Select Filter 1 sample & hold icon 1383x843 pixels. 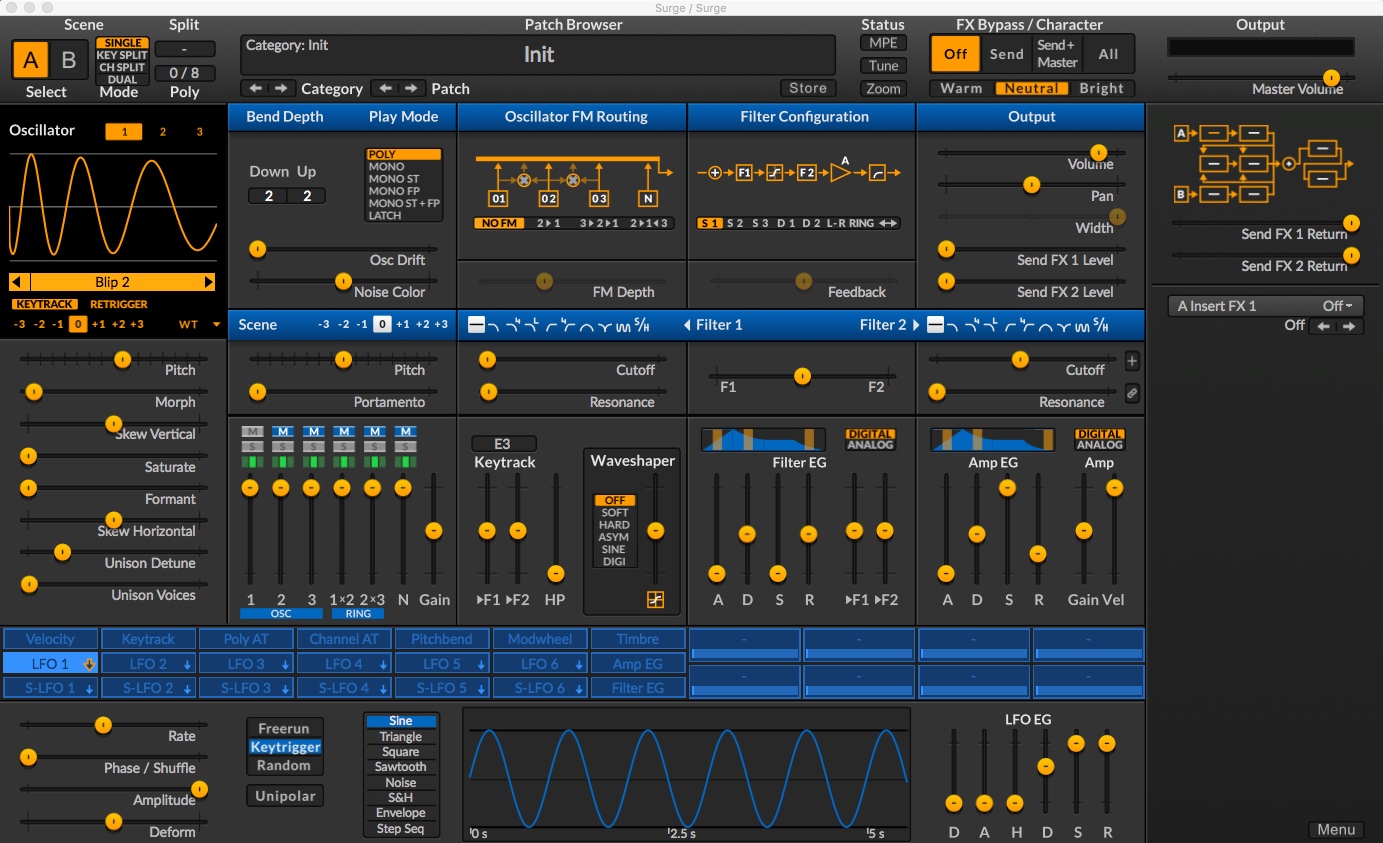(641, 324)
